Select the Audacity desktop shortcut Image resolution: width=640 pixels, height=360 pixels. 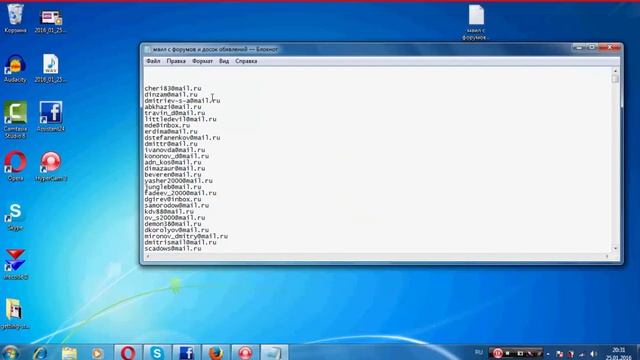[x=15, y=68]
